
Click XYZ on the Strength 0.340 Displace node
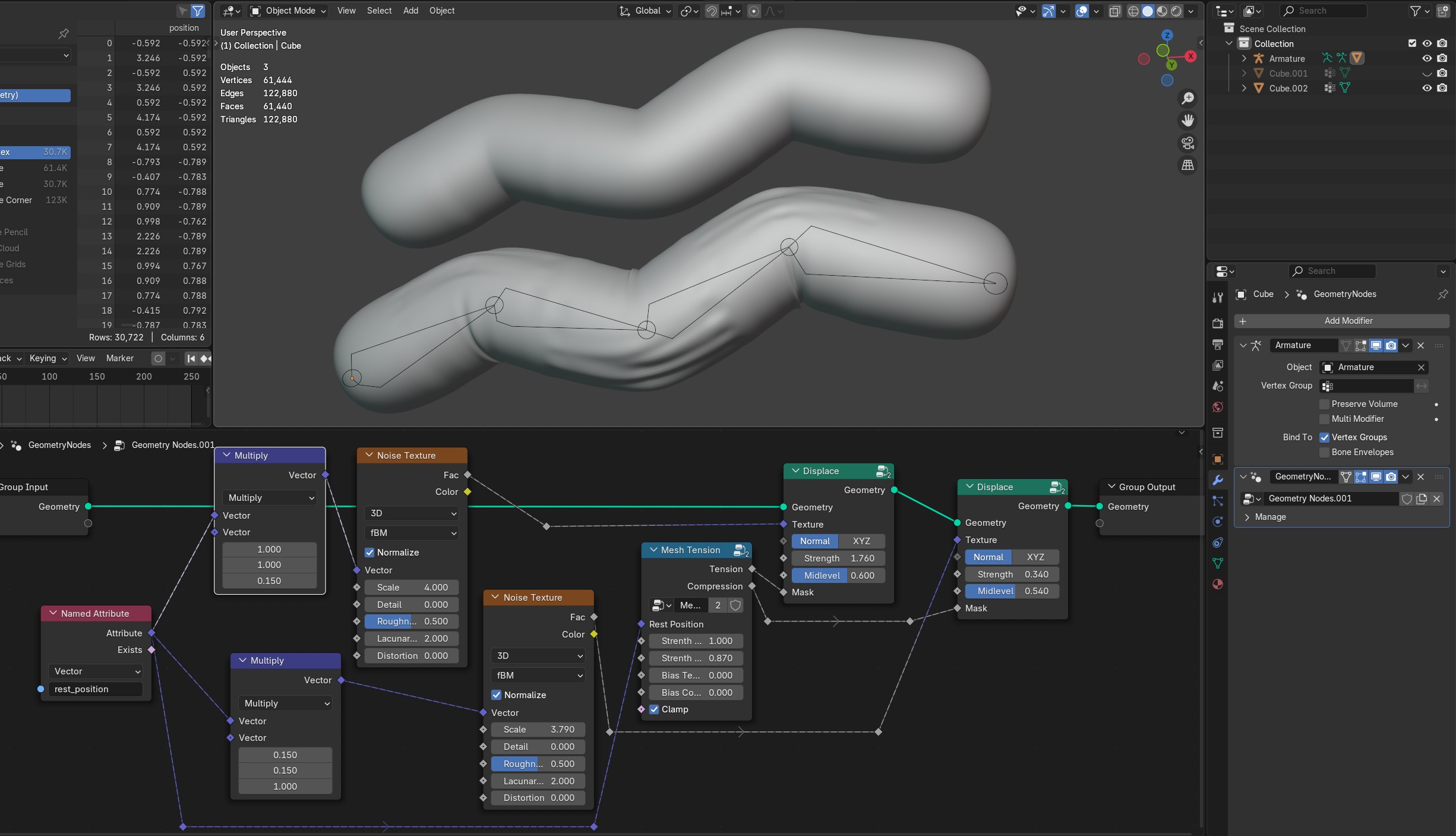[1035, 557]
